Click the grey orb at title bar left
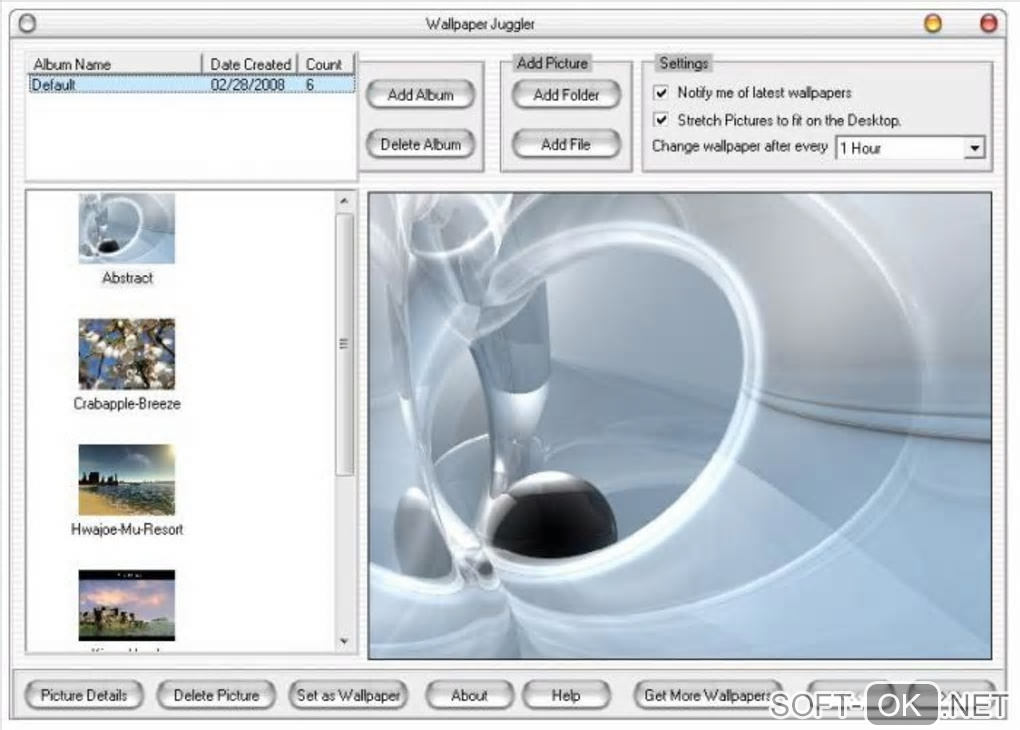 [27, 23]
